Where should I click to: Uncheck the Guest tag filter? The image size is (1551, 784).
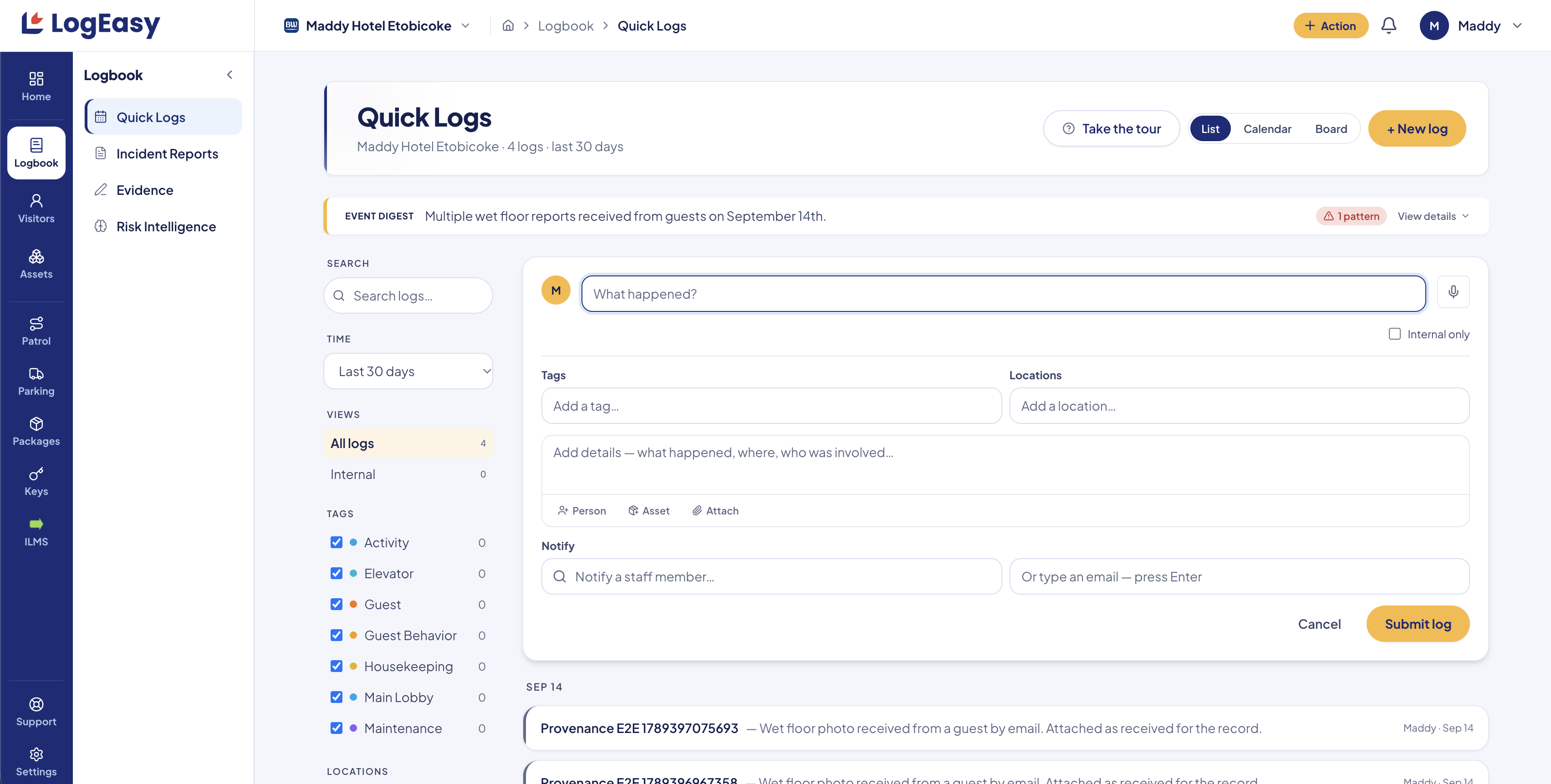(336, 604)
